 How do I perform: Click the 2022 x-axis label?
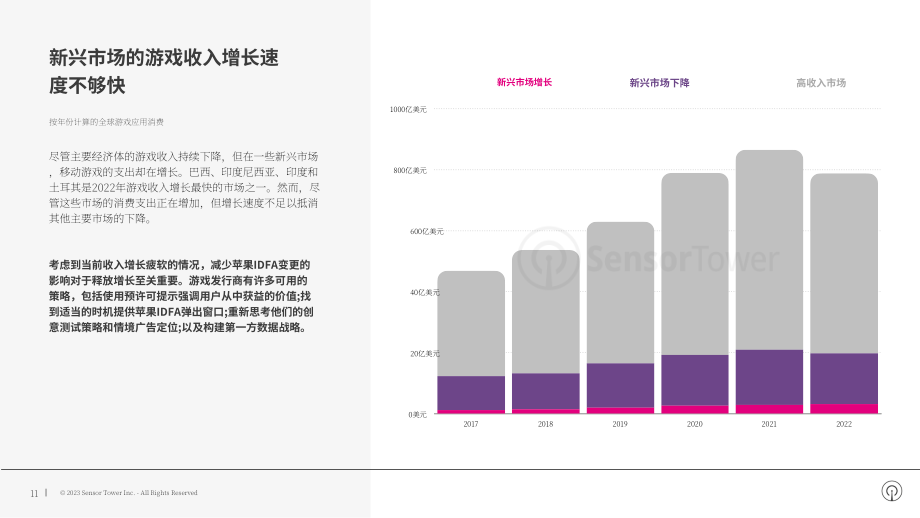(844, 424)
